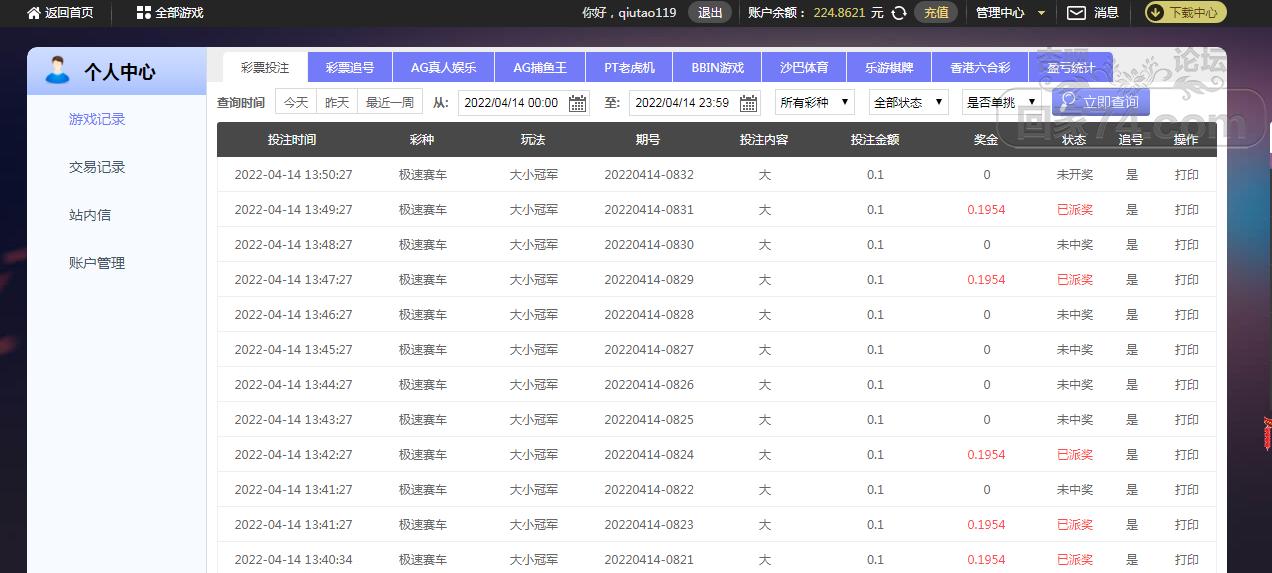
Task: Open the AG真人娱乐 tab
Action: (443, 67)
